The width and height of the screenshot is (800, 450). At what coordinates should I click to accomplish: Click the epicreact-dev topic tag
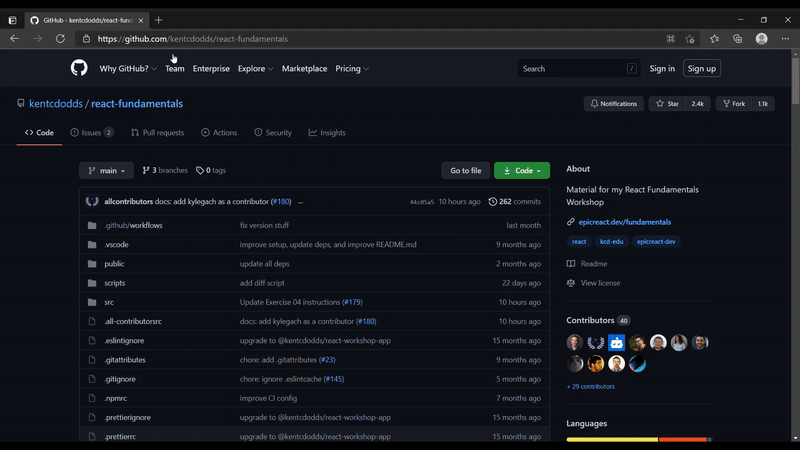[656, 241]
